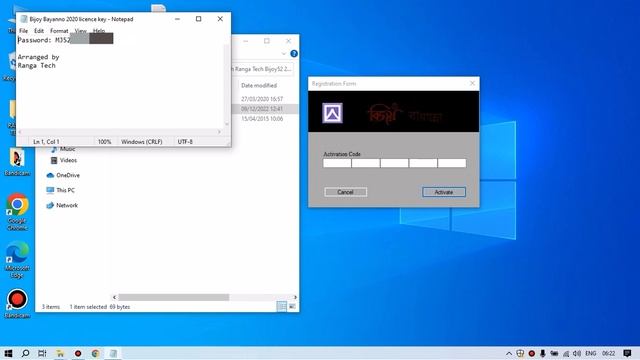640x360 pixels.
Task: Open Windows Start menu
Action: click(8, 353)
